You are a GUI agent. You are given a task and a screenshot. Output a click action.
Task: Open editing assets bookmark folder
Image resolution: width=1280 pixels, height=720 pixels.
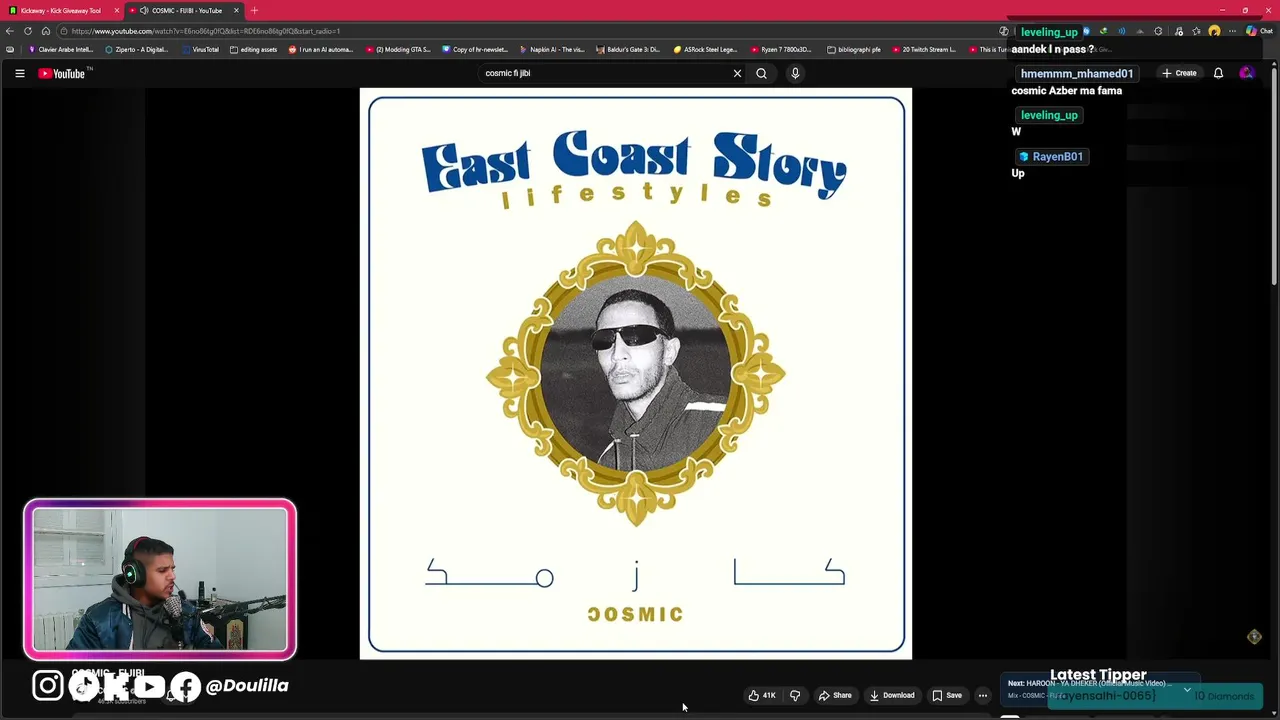254,49
